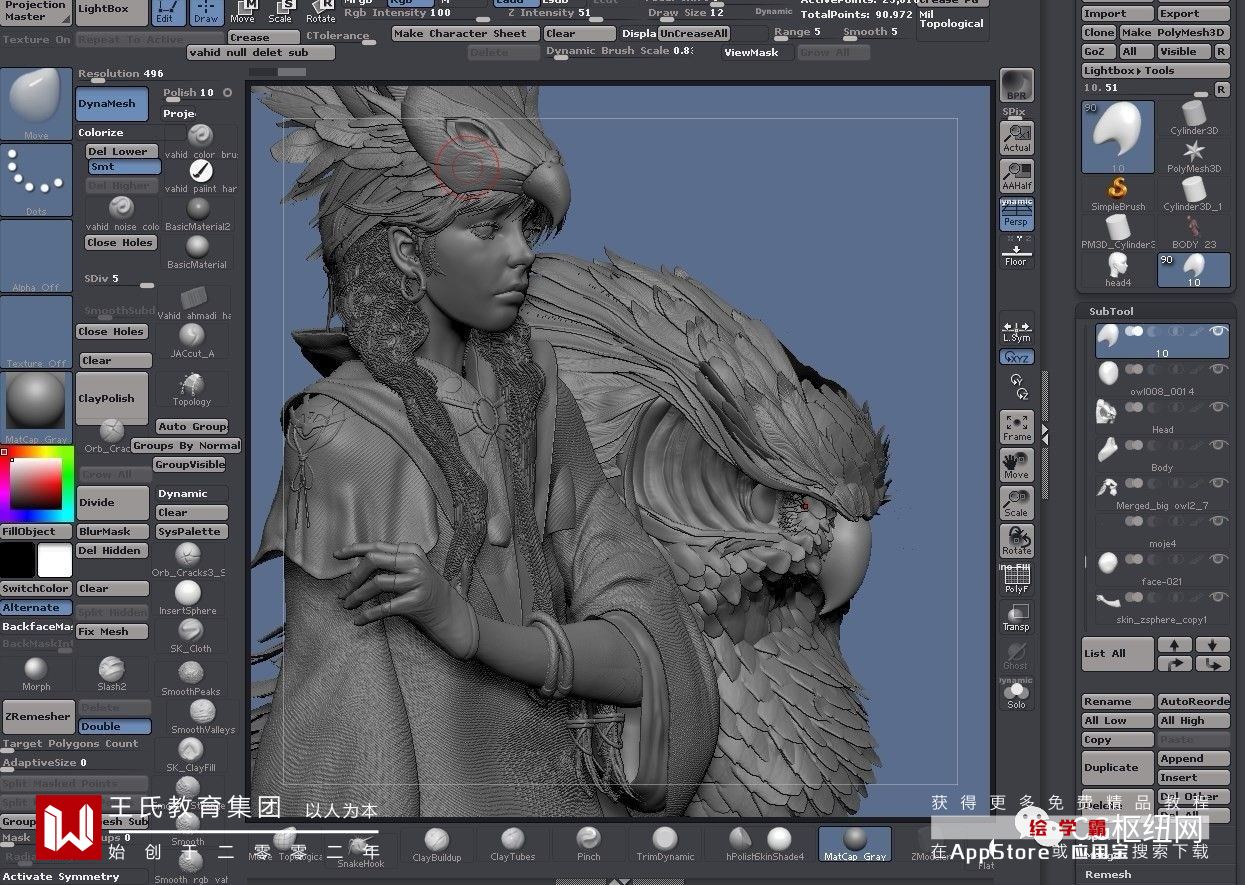Collapse the SubTool panel header

(x=1111, y=311)
